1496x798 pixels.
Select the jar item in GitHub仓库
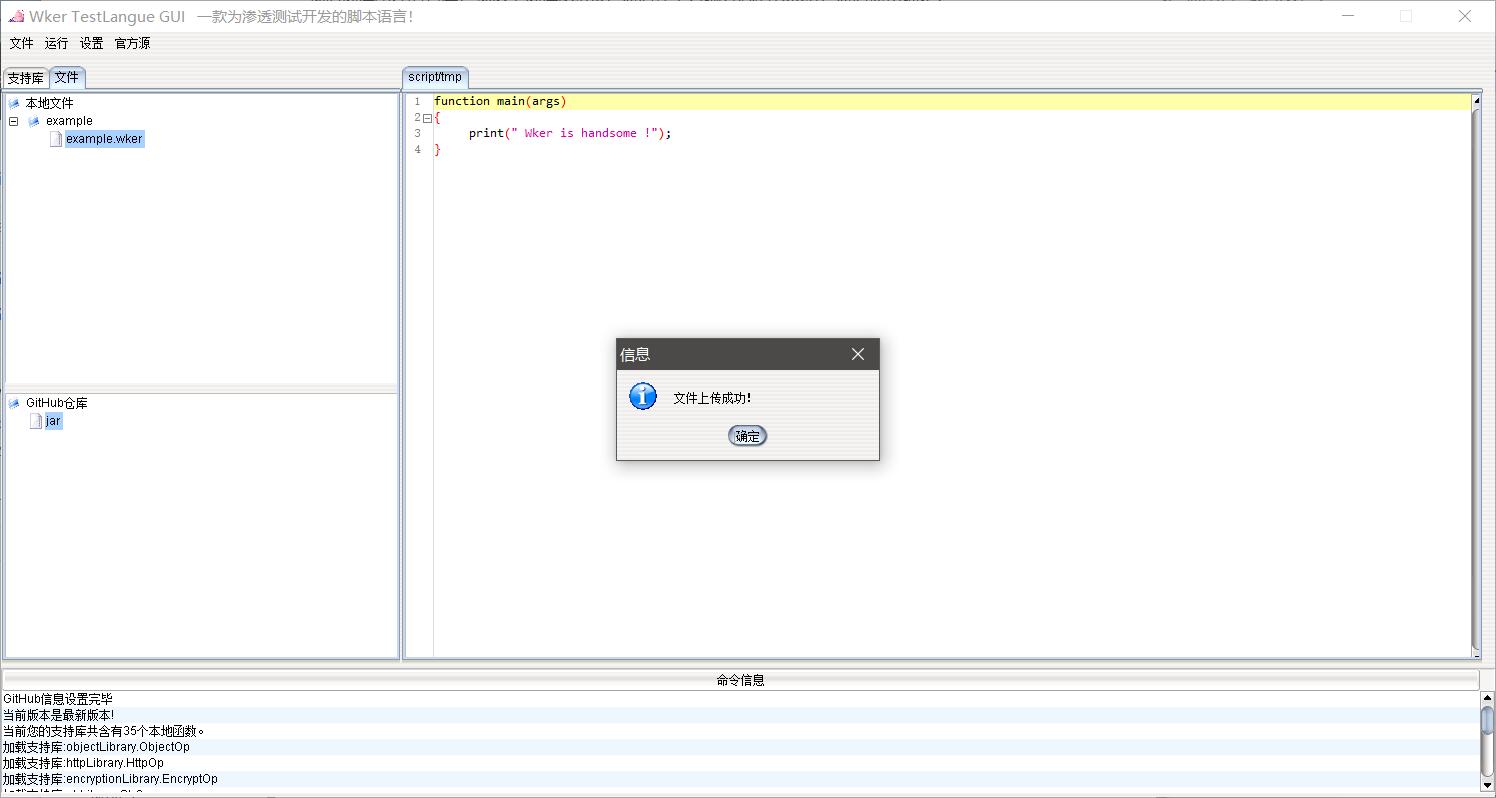53,421
